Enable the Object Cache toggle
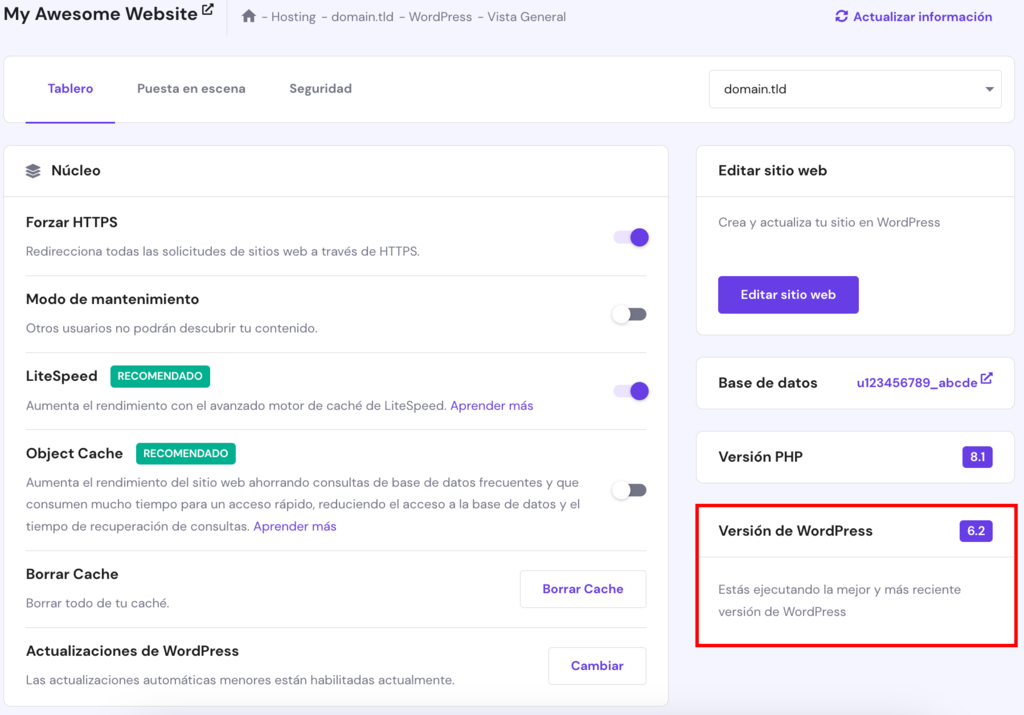1024x715 pixels. pyautogui.click(x=629, y=490)
